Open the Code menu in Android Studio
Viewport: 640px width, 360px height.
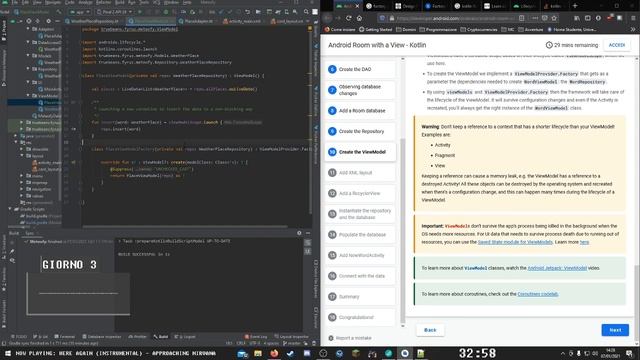pyautogui.click(x=70, y=2)
